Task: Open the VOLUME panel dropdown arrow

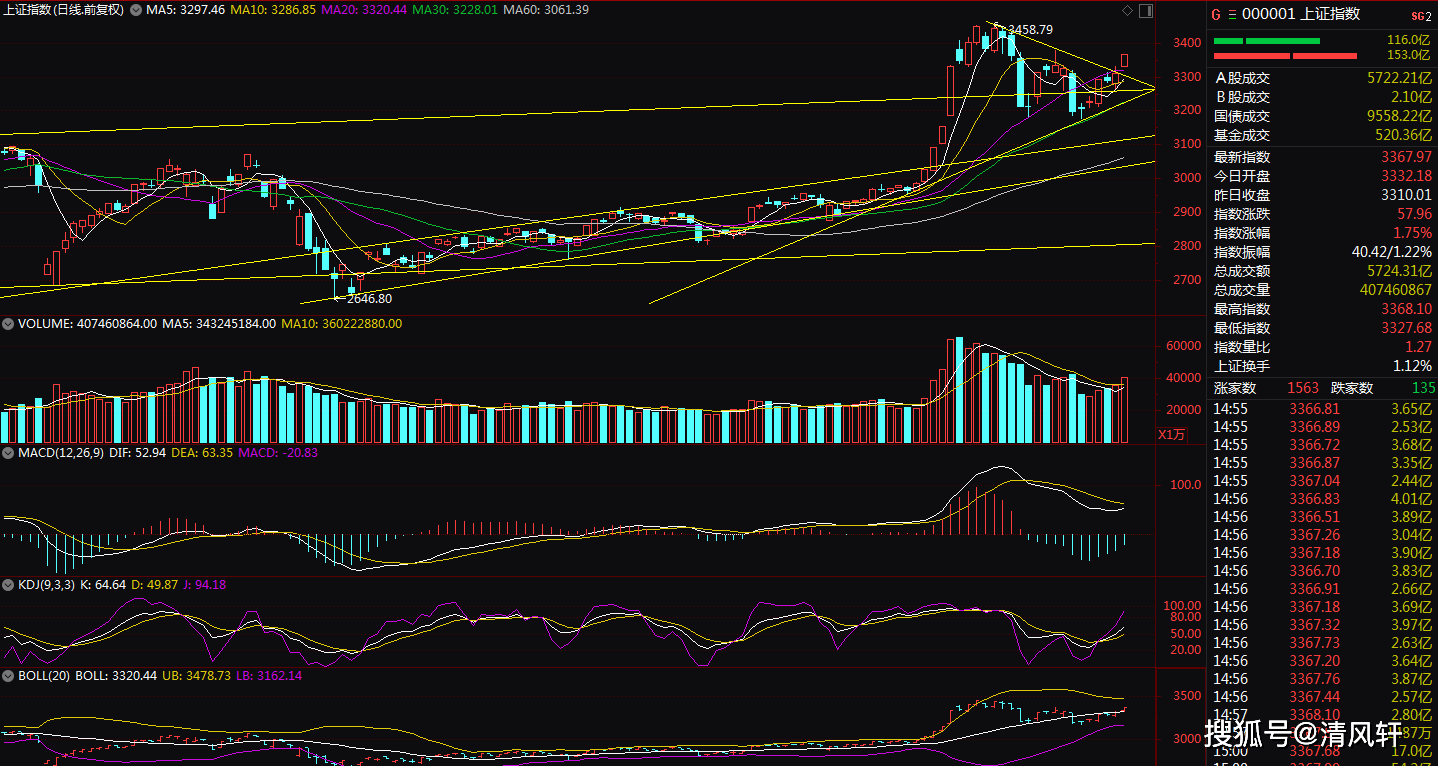Action: click(x=8, y=324)
